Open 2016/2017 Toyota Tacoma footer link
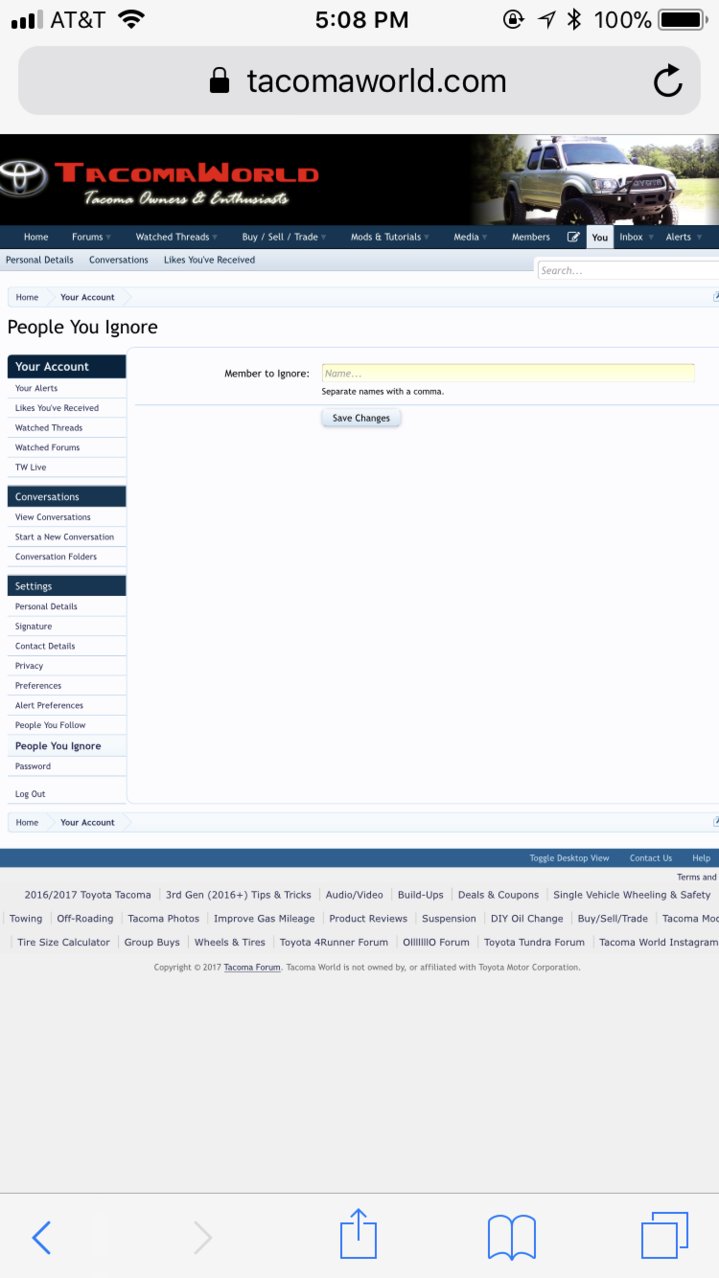The width and height of the screenshot is (719, 1278). (x=88, y=895)
